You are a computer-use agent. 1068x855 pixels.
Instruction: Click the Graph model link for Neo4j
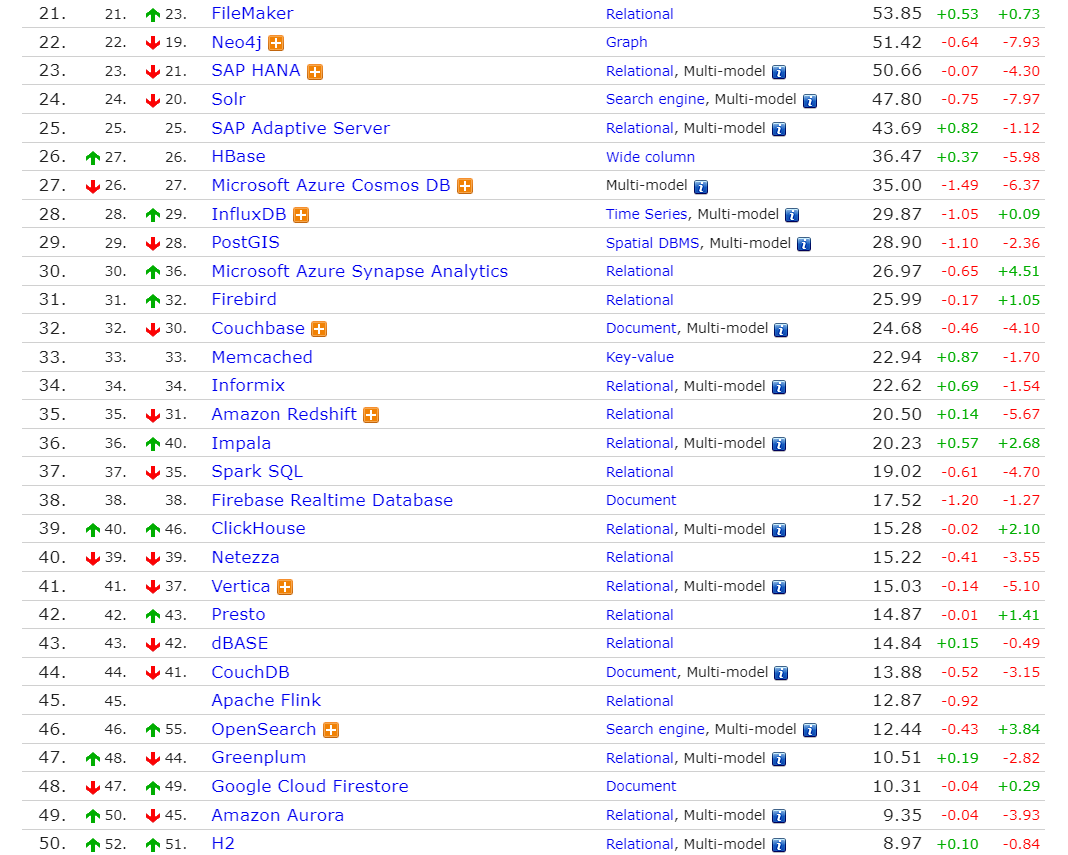pyautogui.click(x=627, y=42)
